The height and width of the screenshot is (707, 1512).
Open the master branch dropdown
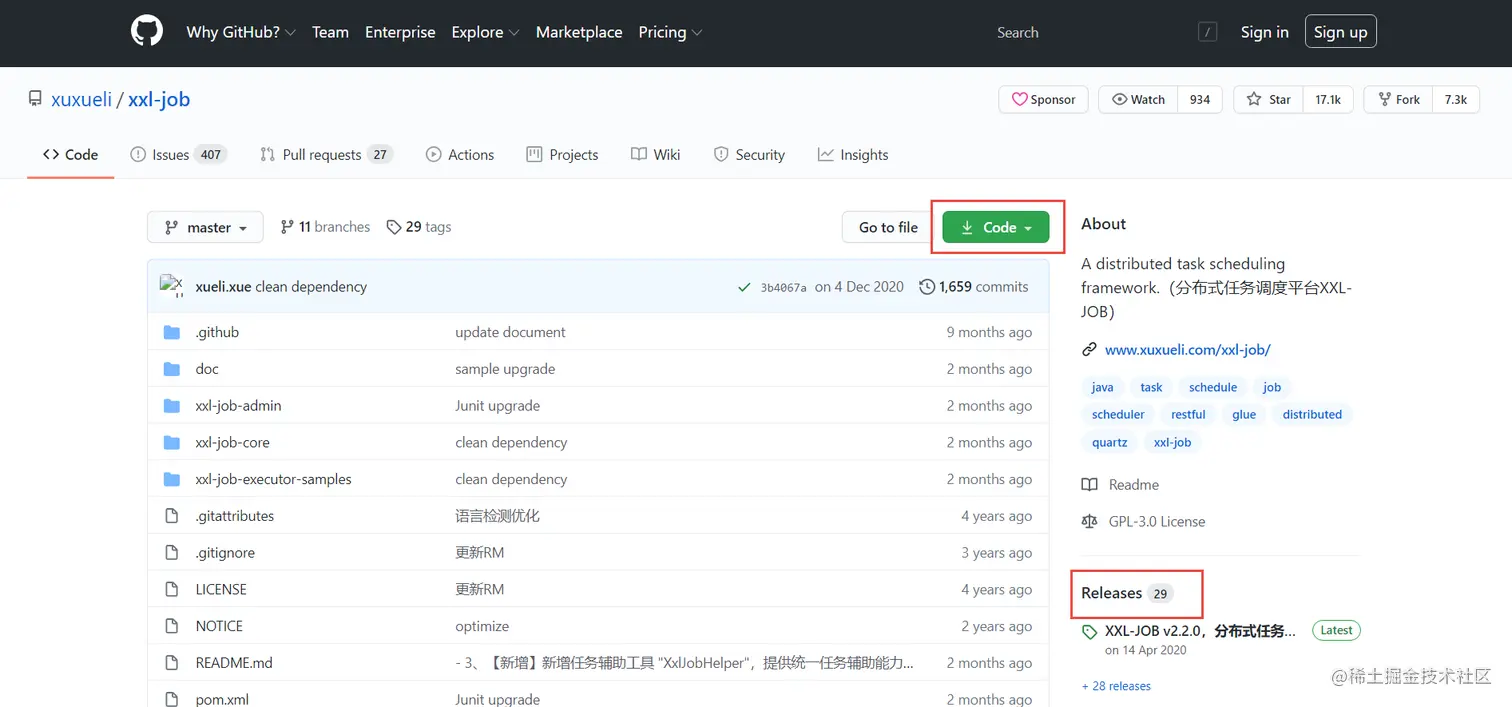coord(205,227)
